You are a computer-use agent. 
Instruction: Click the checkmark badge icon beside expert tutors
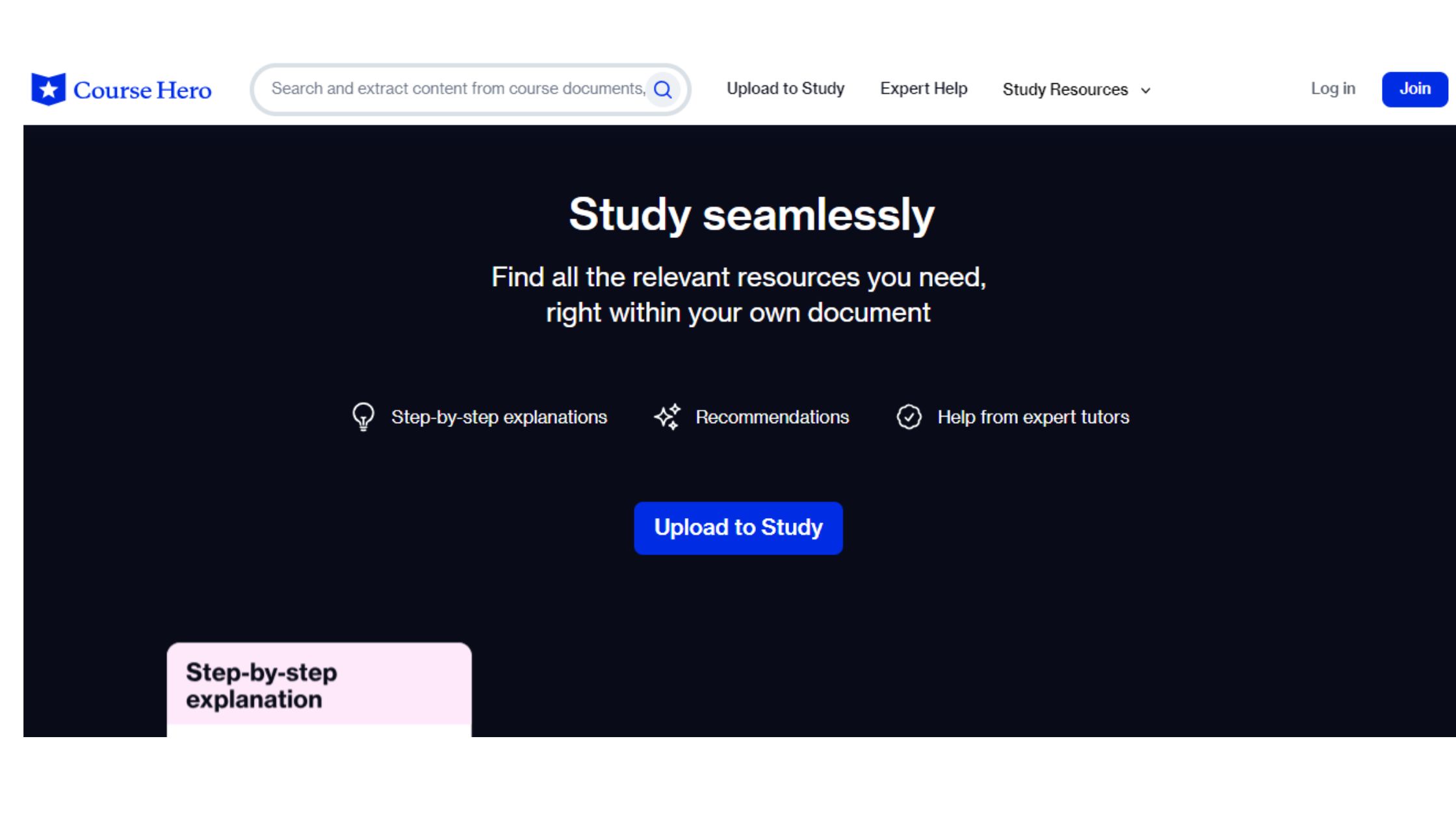[x=909, y=417]
